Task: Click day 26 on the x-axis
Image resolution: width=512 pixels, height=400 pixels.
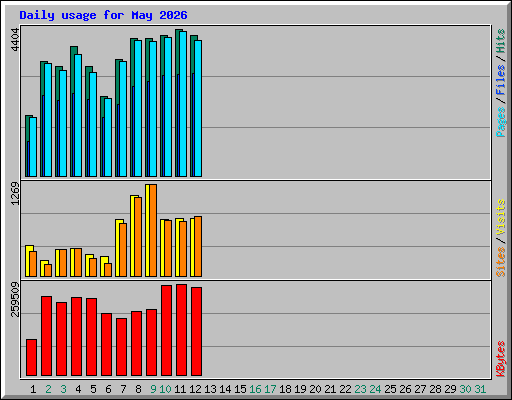Action: pyautogui.click(x=405, y=389)
